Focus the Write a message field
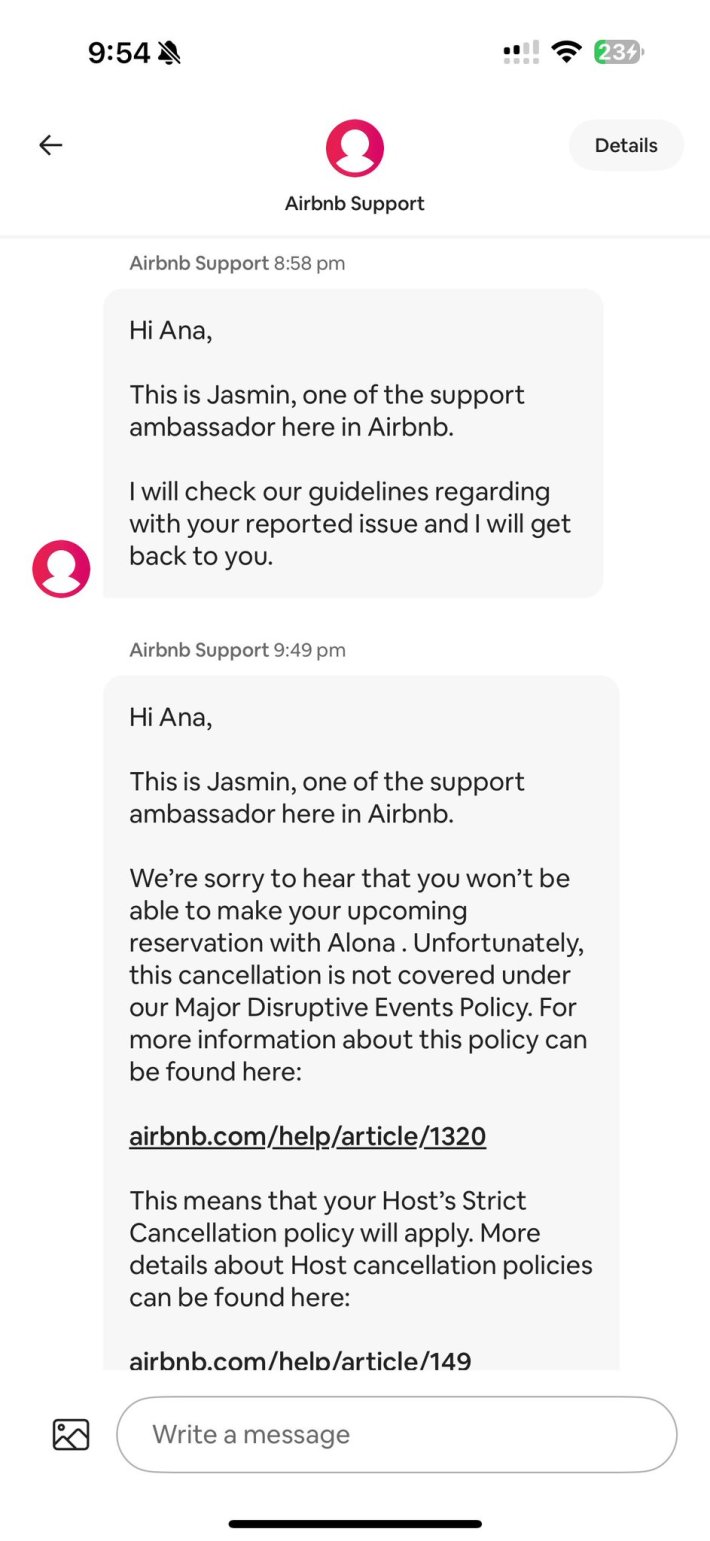710x1541 pixels. point(397,1434)
